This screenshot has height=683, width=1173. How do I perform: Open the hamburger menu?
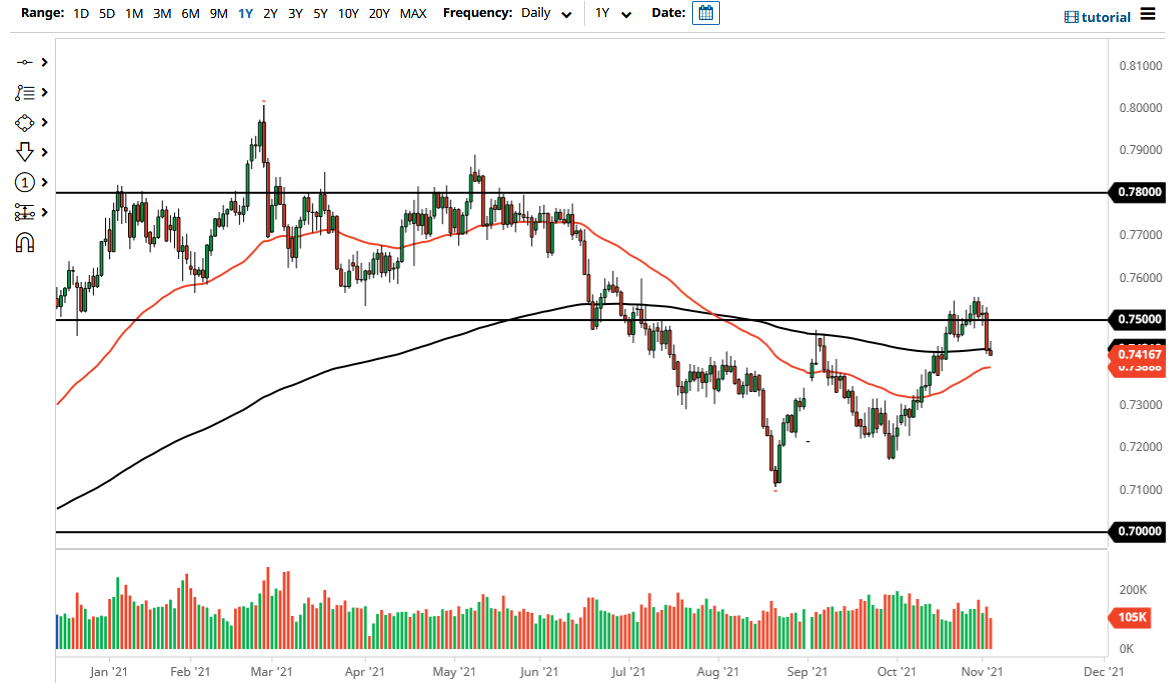(1150, 15)
